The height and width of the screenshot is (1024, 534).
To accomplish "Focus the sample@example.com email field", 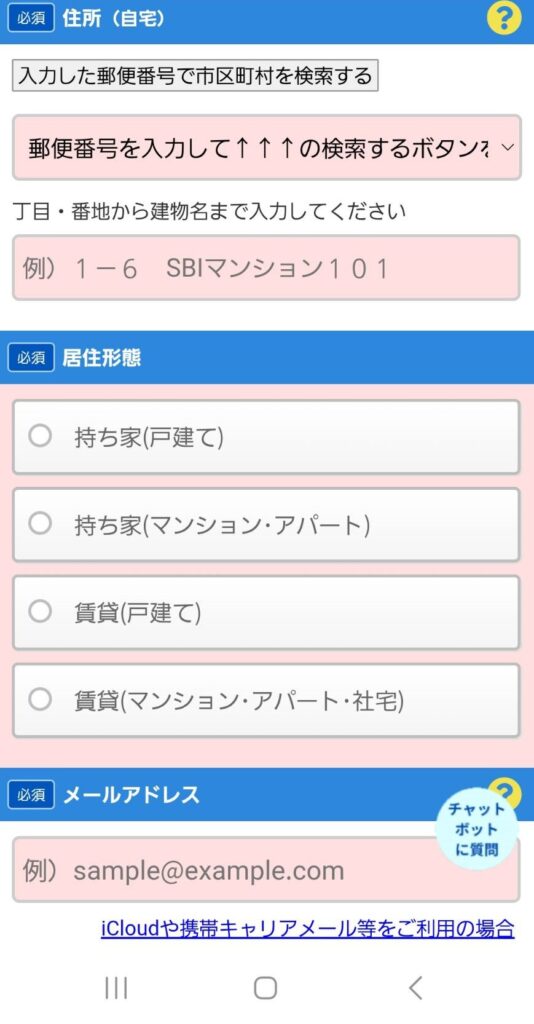I will (x=266, y=870).
